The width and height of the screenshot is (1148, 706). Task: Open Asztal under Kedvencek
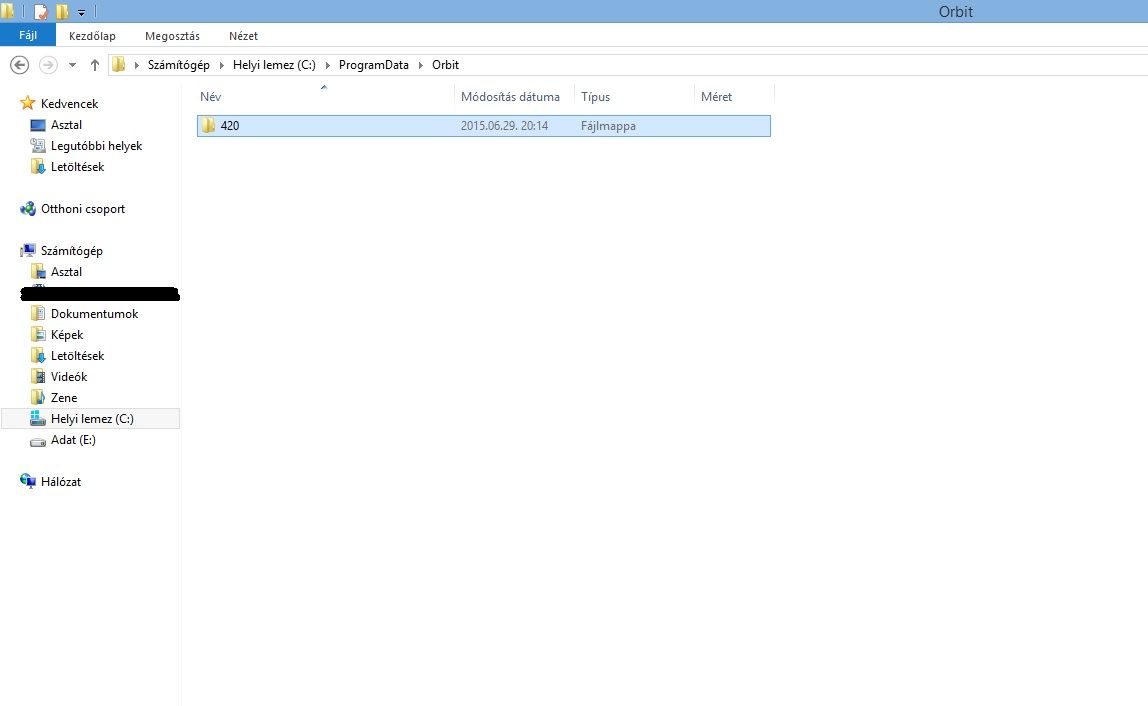coord(66,125)
